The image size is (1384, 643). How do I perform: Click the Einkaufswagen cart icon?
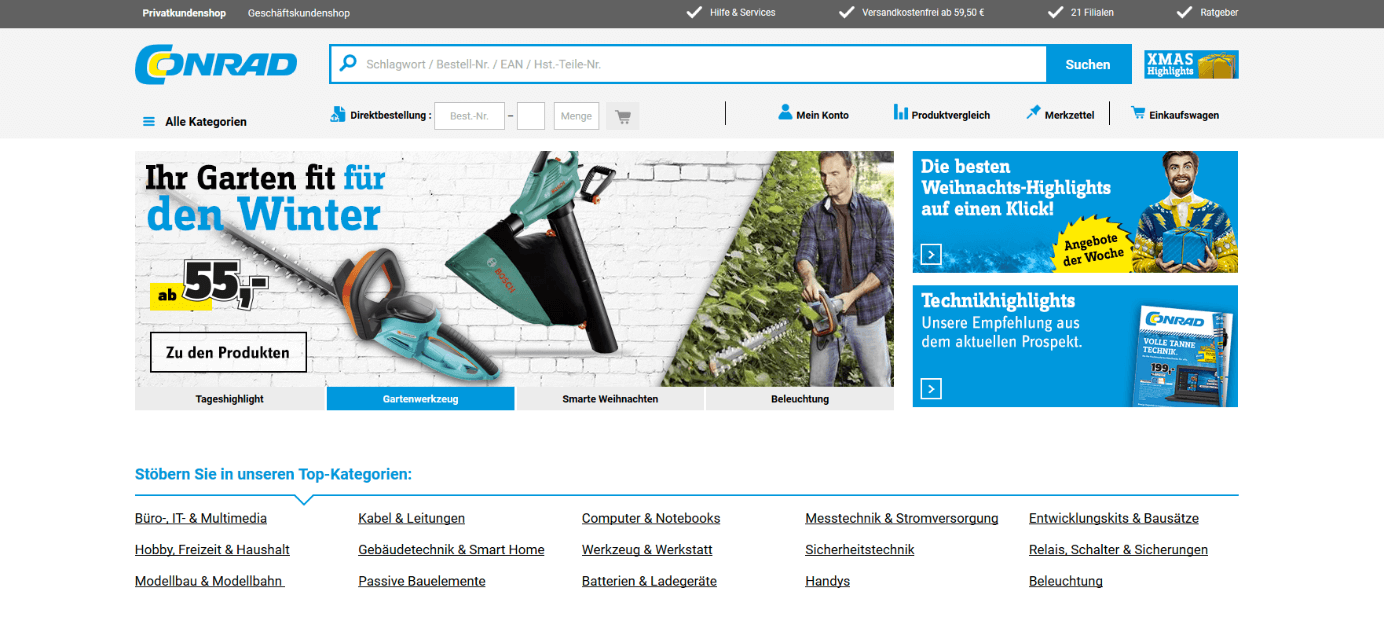(1138, 113)
